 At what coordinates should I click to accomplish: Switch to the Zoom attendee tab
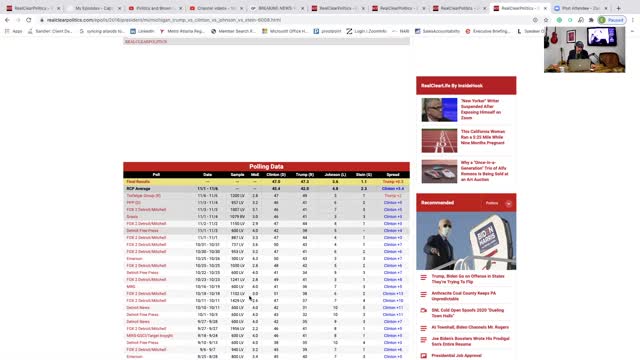(x=581, y=8)
